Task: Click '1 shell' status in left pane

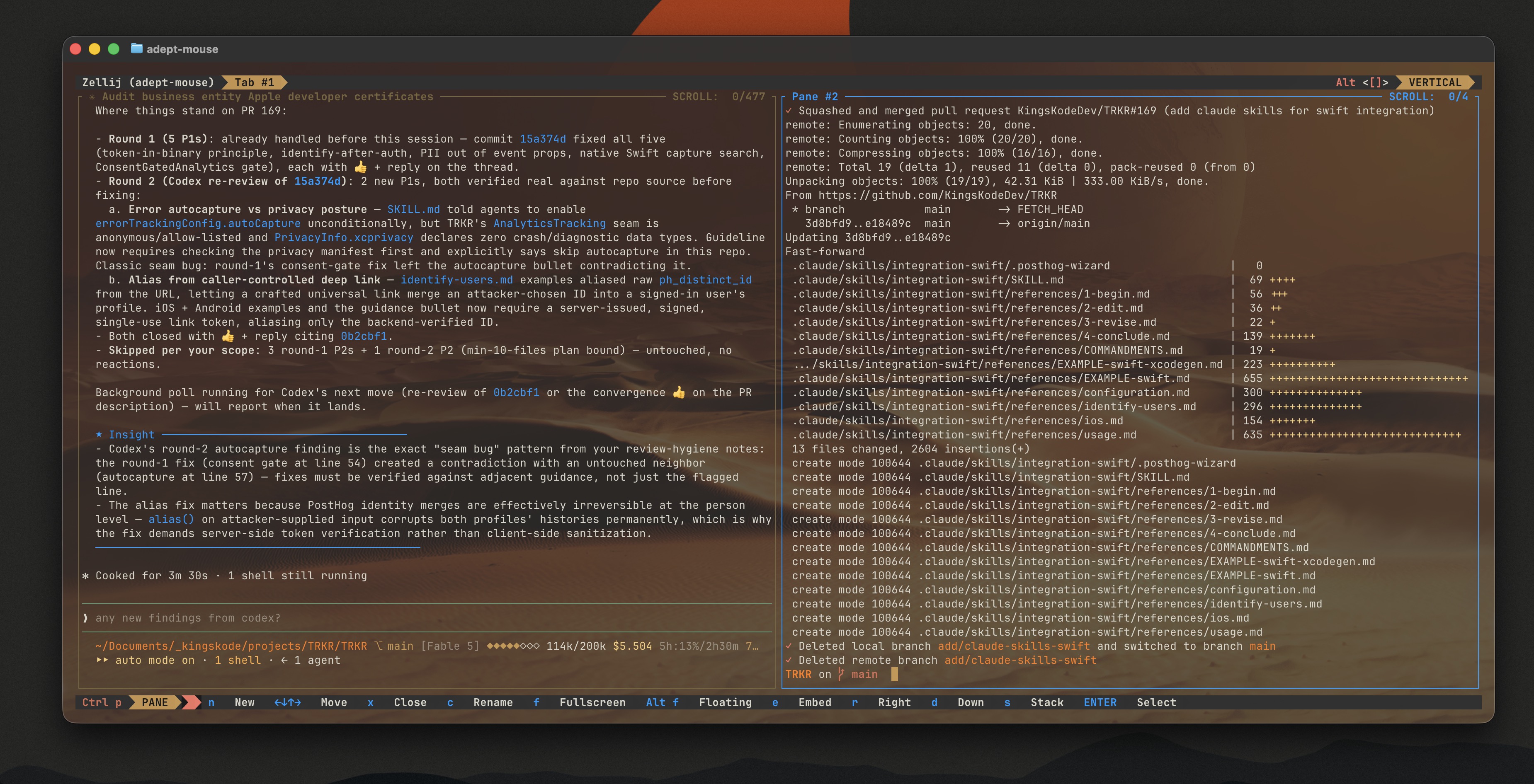Action: click(238, 660)
